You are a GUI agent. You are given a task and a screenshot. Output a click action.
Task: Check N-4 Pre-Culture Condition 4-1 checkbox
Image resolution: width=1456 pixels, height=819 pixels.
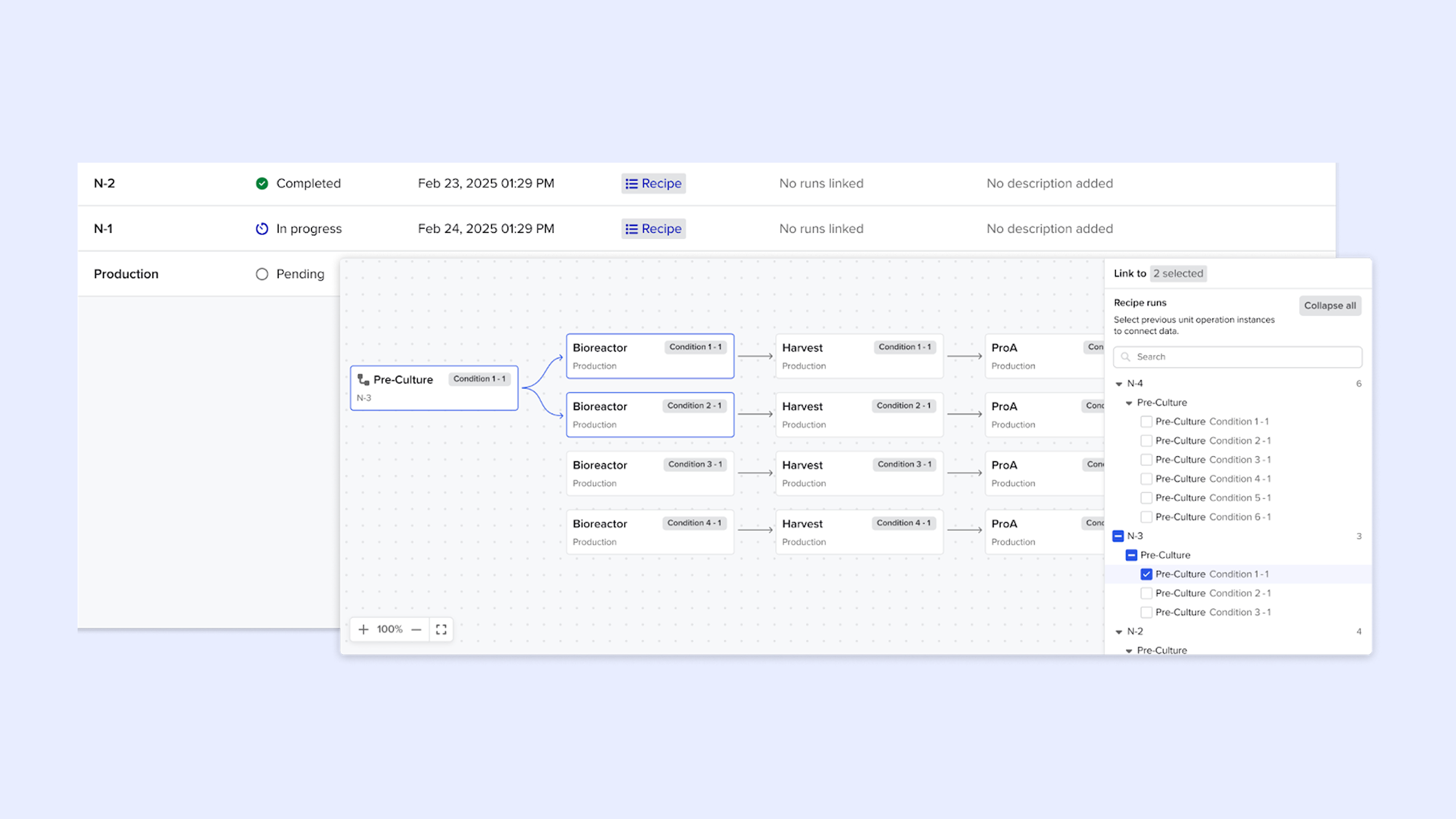click(1146, 479)
